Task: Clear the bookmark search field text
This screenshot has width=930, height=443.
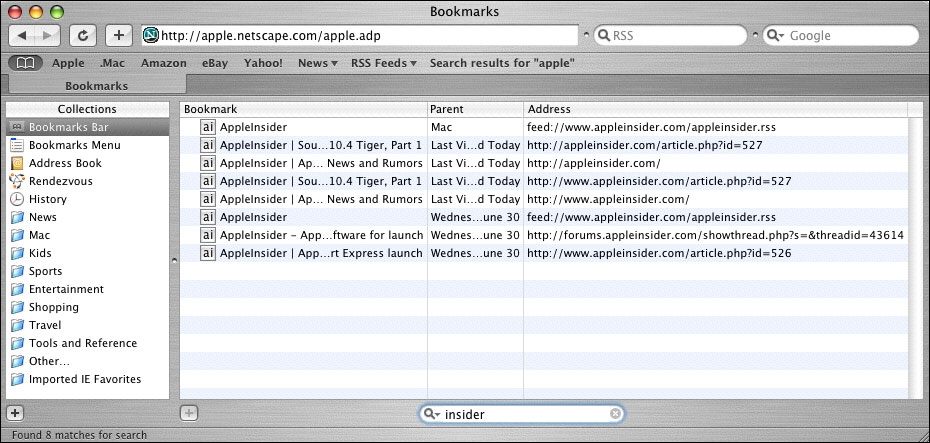Action: pyautogui.click(x=615, y=414)
